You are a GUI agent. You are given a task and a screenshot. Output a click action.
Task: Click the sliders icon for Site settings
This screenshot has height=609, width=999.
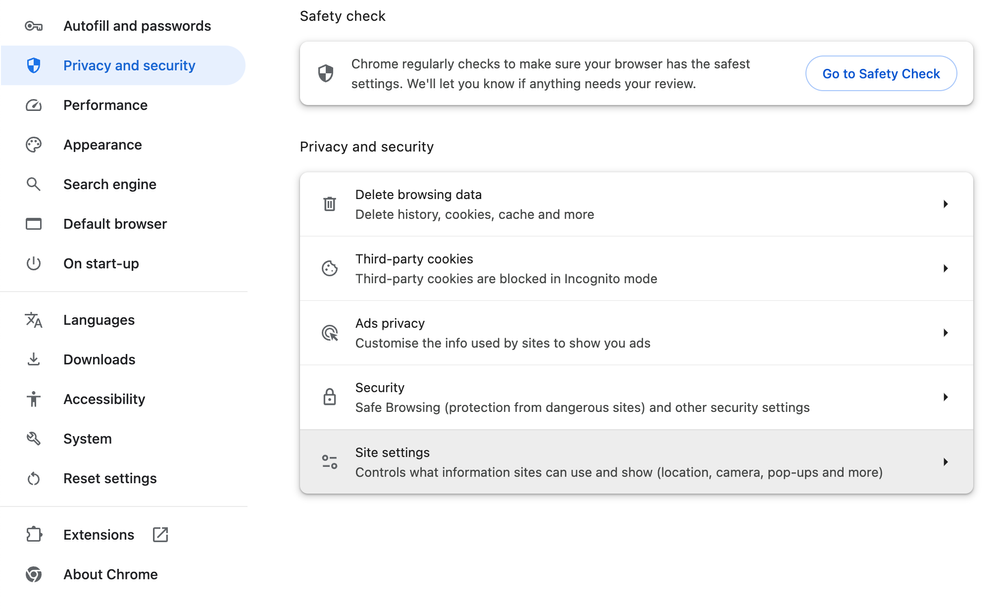[x=329, y=462]
